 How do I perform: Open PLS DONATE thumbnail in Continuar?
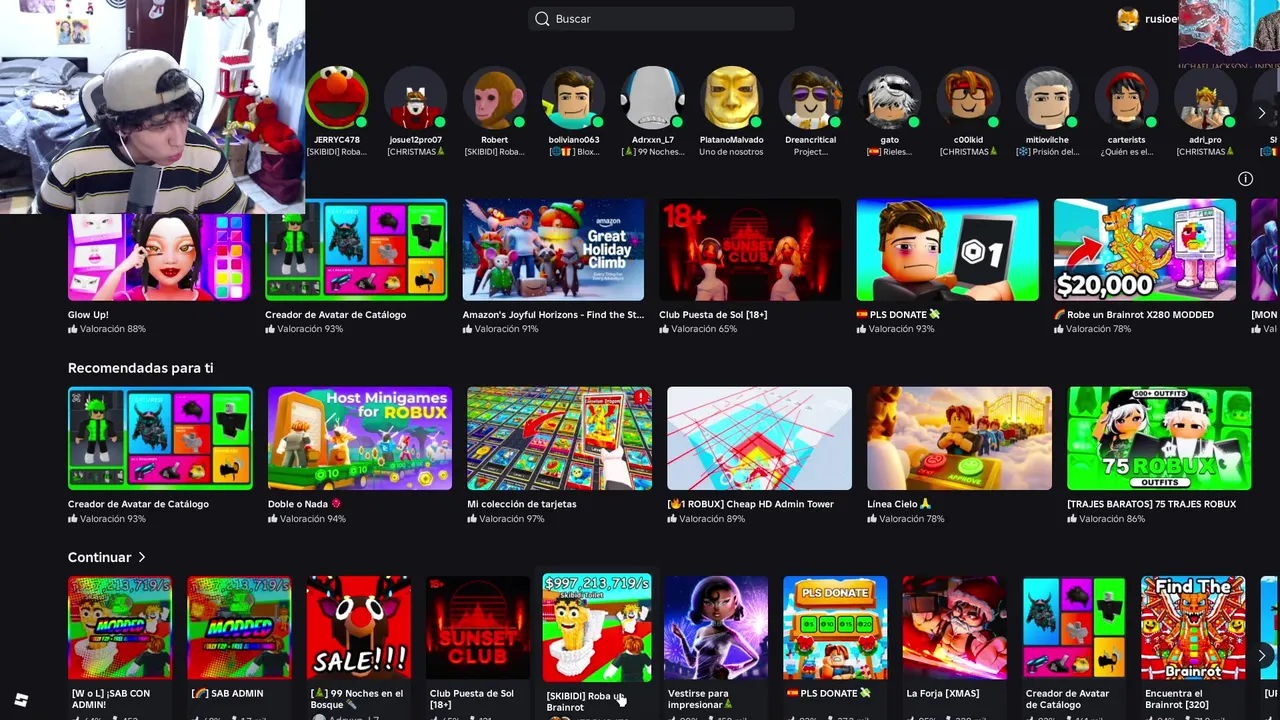[x=835, y=628]
